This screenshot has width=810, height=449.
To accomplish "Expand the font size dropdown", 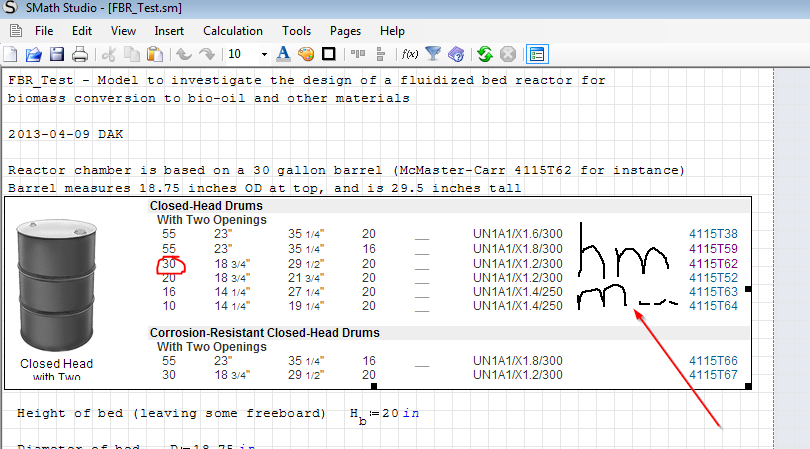I will (x=264, y=54).
